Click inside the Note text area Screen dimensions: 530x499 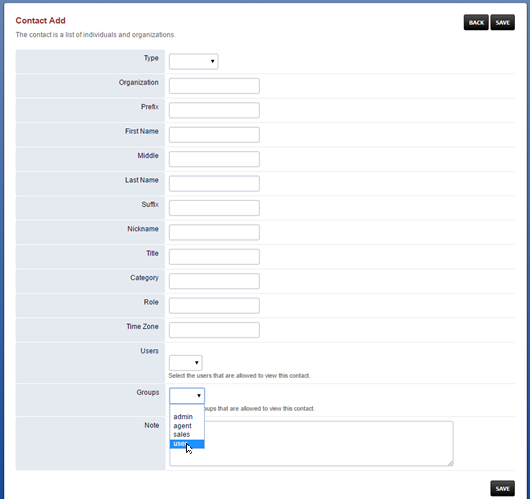click(328, 443)
